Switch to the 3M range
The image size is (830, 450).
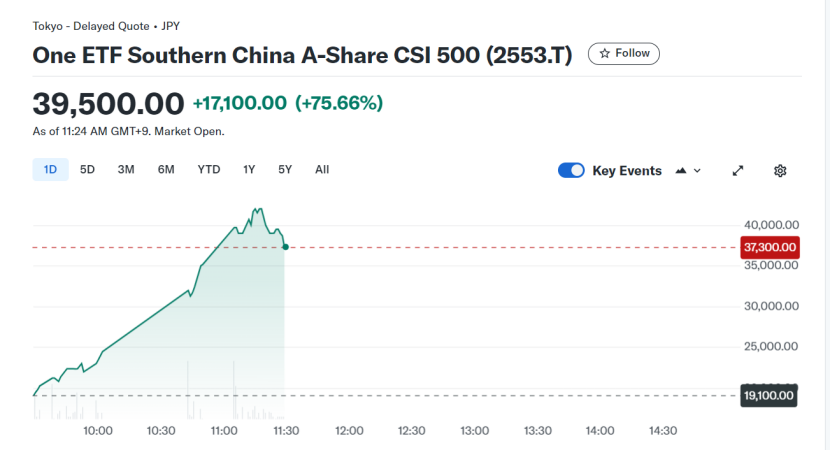(x=126, y=169)
